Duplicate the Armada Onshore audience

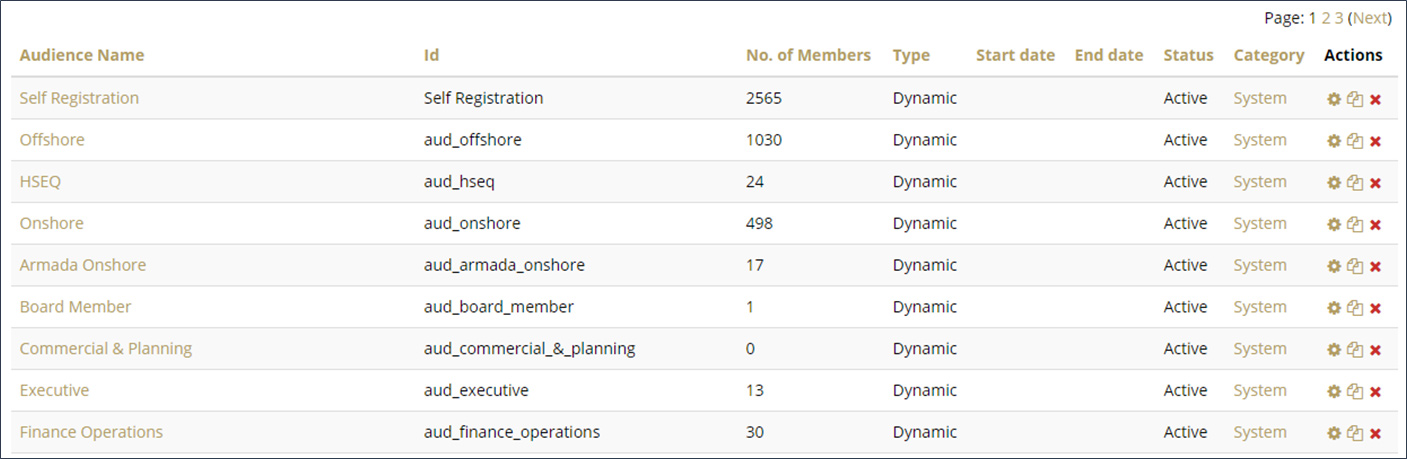(1354, 266)
